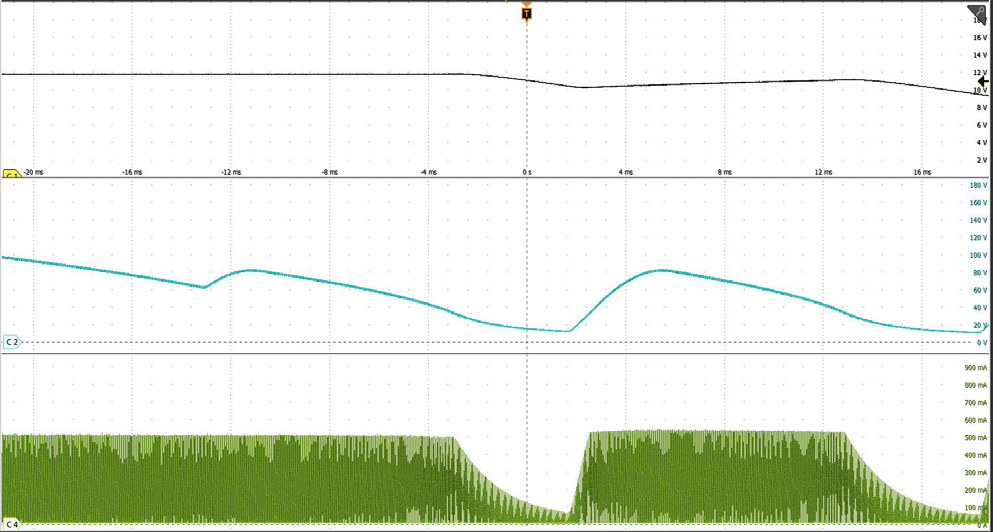Click the orange trigger position marker T
This screenshot has width=993, height=532.
pos(527,14)
